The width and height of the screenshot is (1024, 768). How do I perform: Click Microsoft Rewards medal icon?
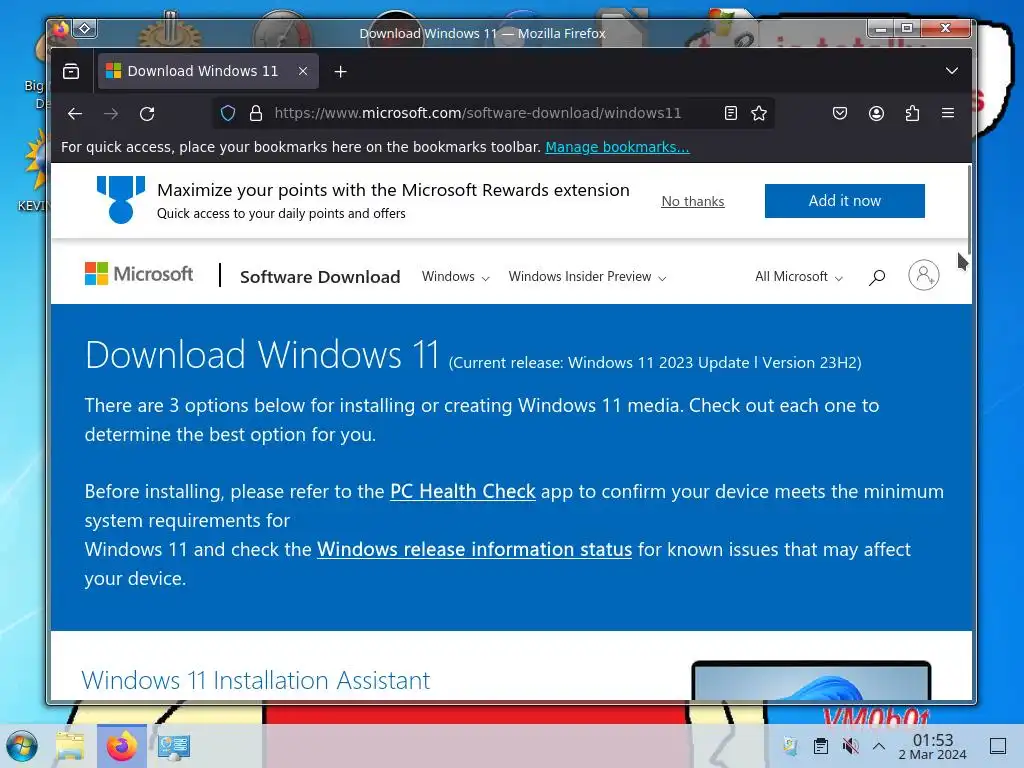click(121, 199)
